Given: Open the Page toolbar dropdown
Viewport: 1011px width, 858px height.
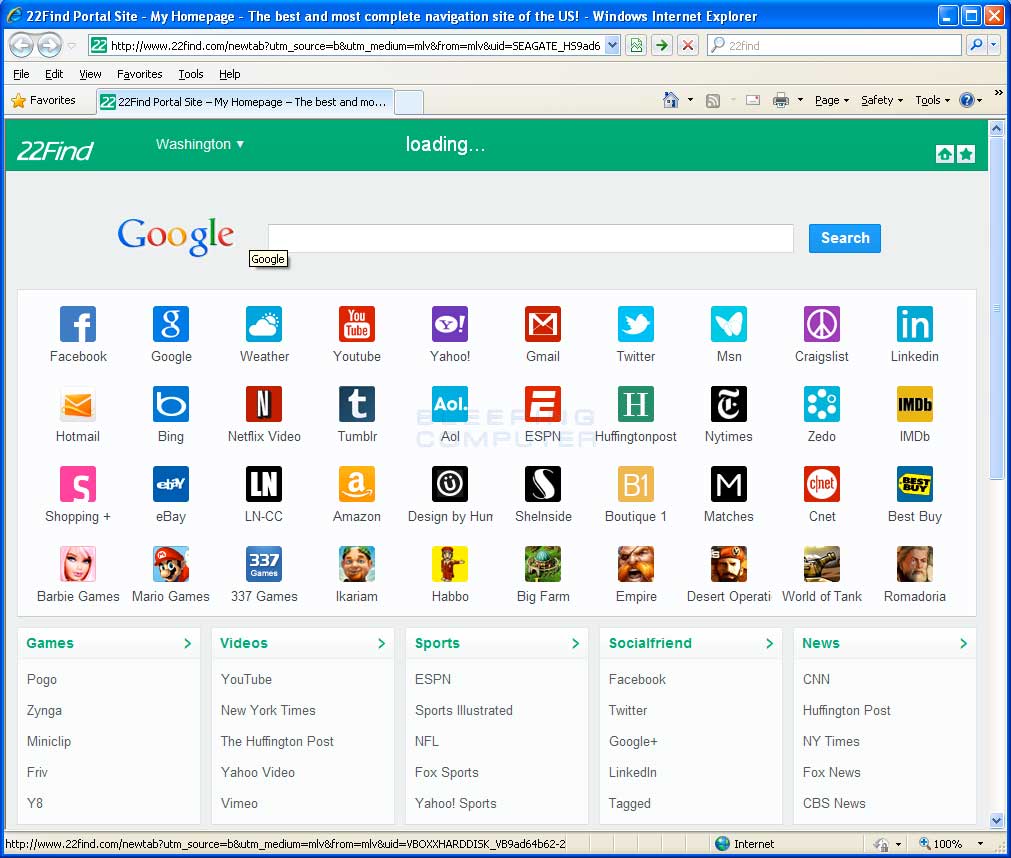Looking at the screenshot, I should click(832, 100).
